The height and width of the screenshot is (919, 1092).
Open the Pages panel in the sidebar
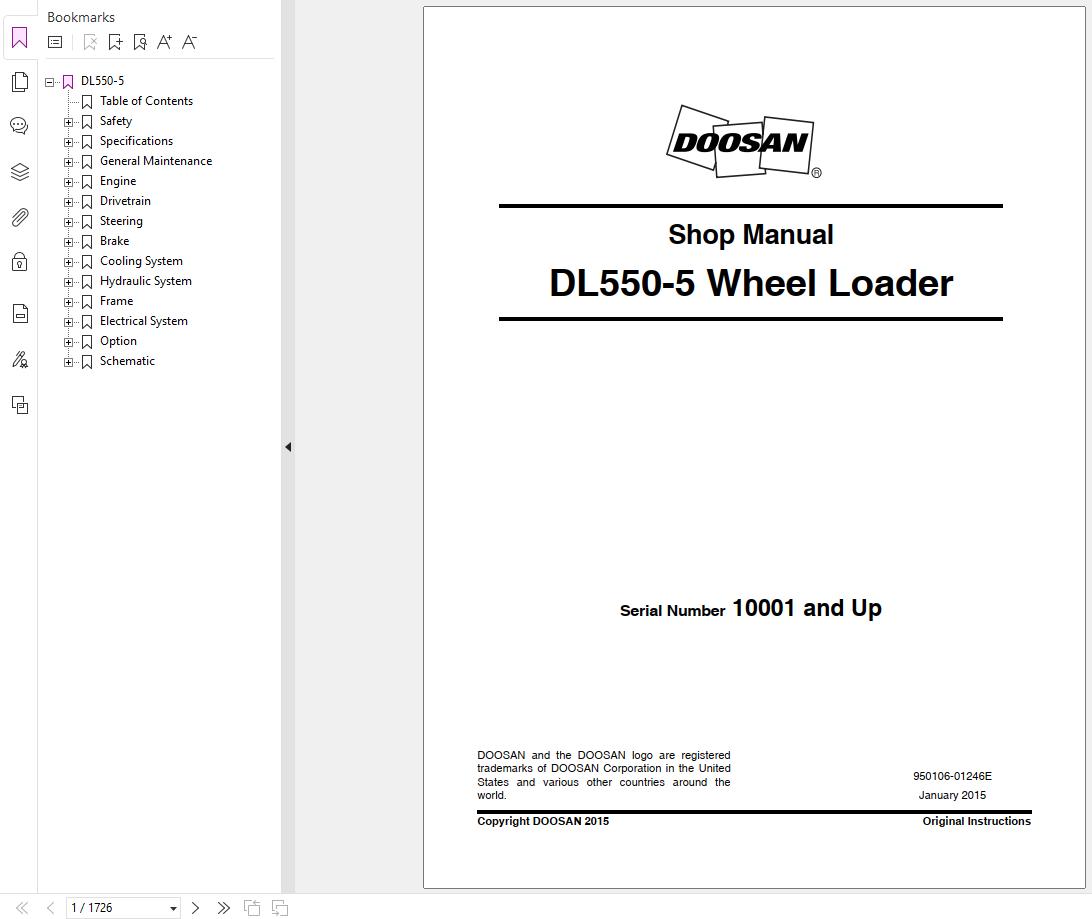click(19, 81)
